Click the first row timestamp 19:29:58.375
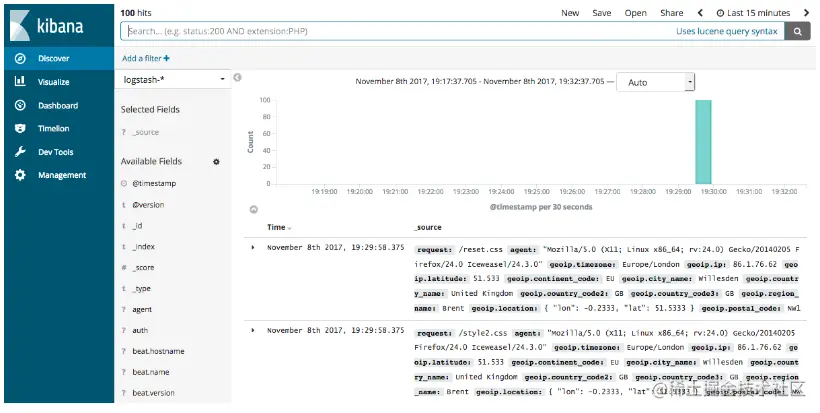Screen dimensions: 820x413 coord(336,247)
